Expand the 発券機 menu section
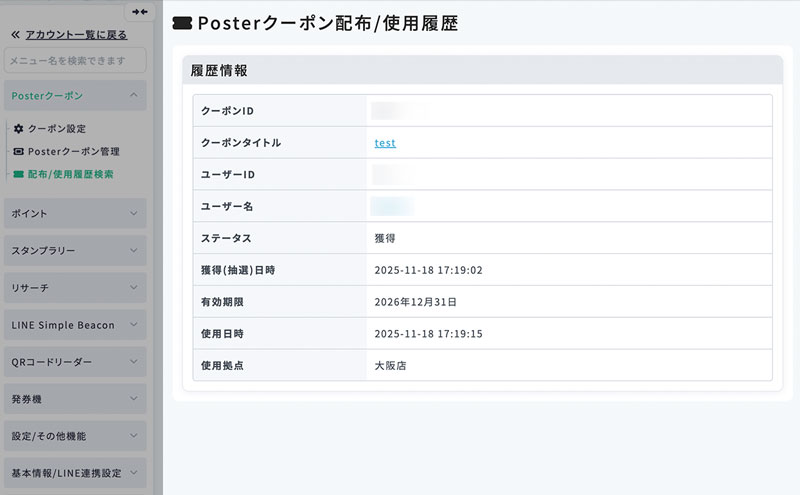800x495 pixels. click(76, 399)
